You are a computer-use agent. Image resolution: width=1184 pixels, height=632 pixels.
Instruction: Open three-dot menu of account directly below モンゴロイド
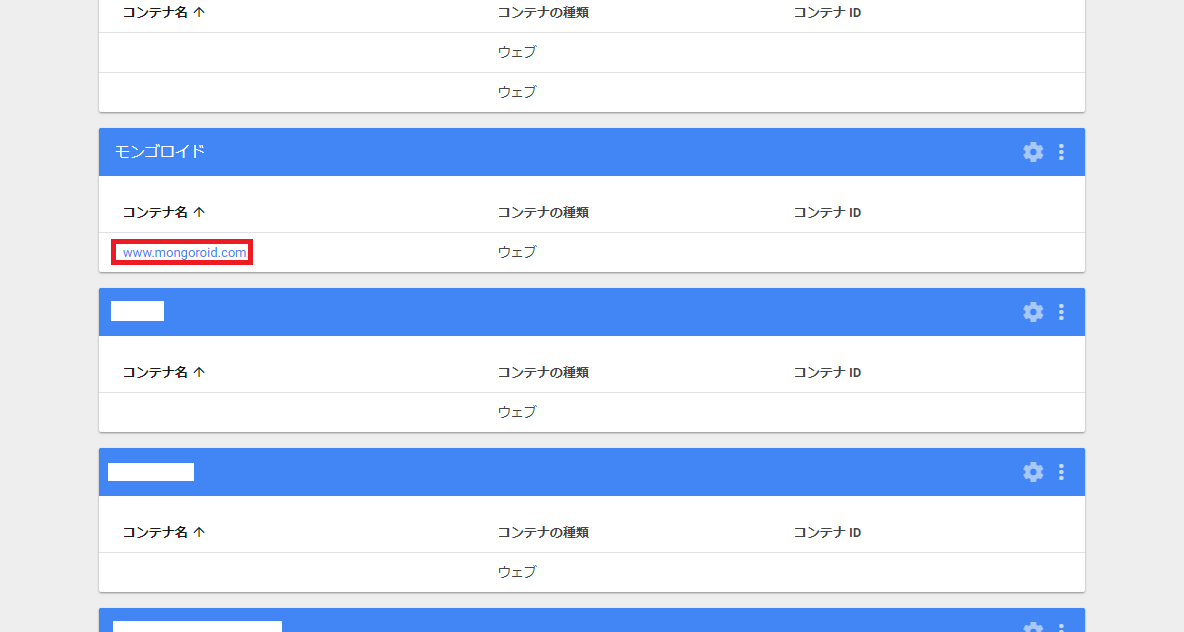[x=1061, y=312]
